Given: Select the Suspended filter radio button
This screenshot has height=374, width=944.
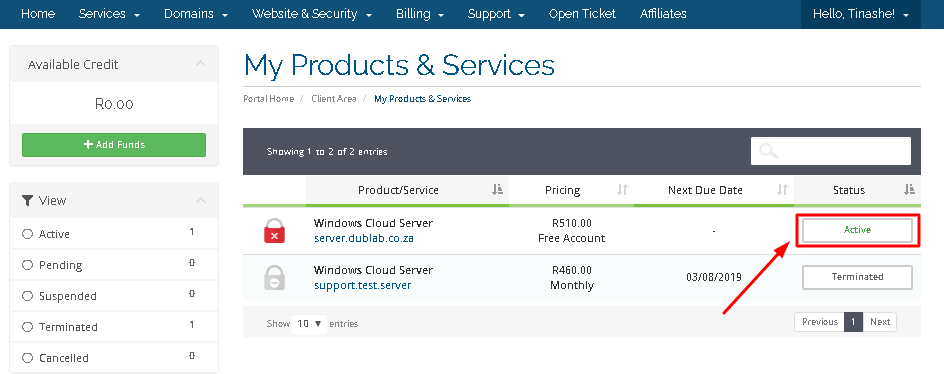Looking at the screenshot, I should click(27, 296).
